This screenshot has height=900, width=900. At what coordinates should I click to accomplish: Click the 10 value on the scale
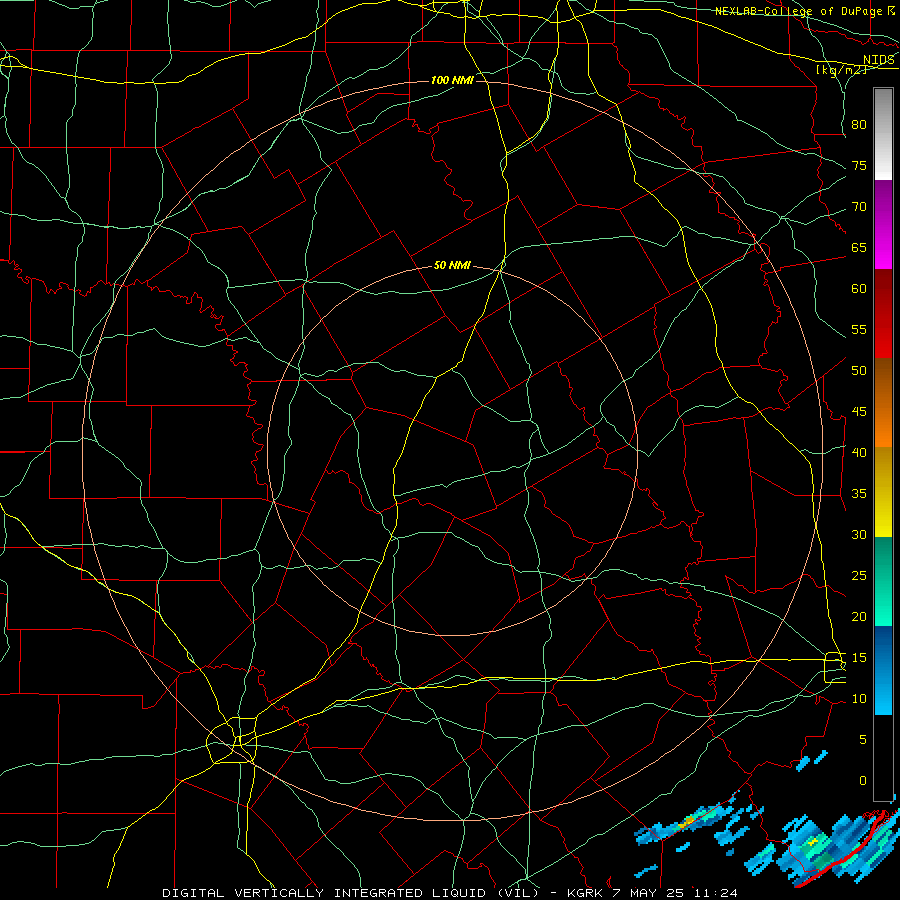pyautogui.click(x=859, y=699)
